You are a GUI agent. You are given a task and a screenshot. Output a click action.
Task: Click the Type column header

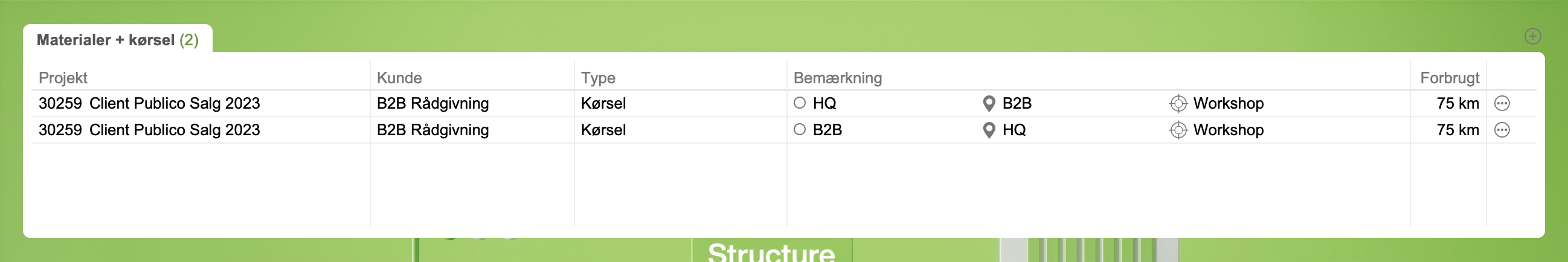pos(598,78)
